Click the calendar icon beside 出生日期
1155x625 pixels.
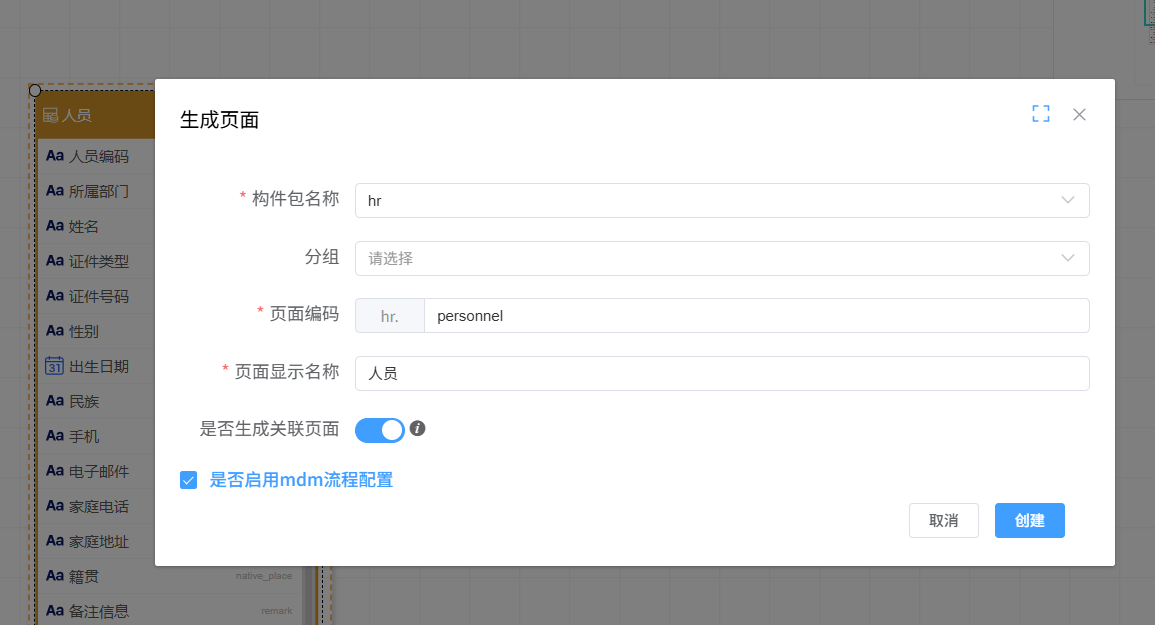(x=54, y=366)
